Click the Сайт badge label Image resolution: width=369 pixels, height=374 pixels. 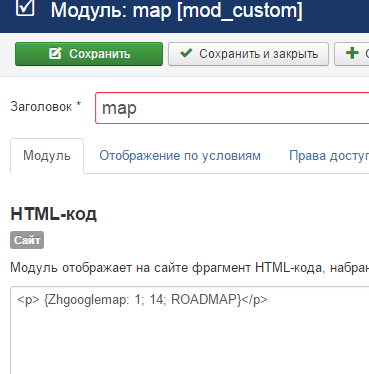27,240
